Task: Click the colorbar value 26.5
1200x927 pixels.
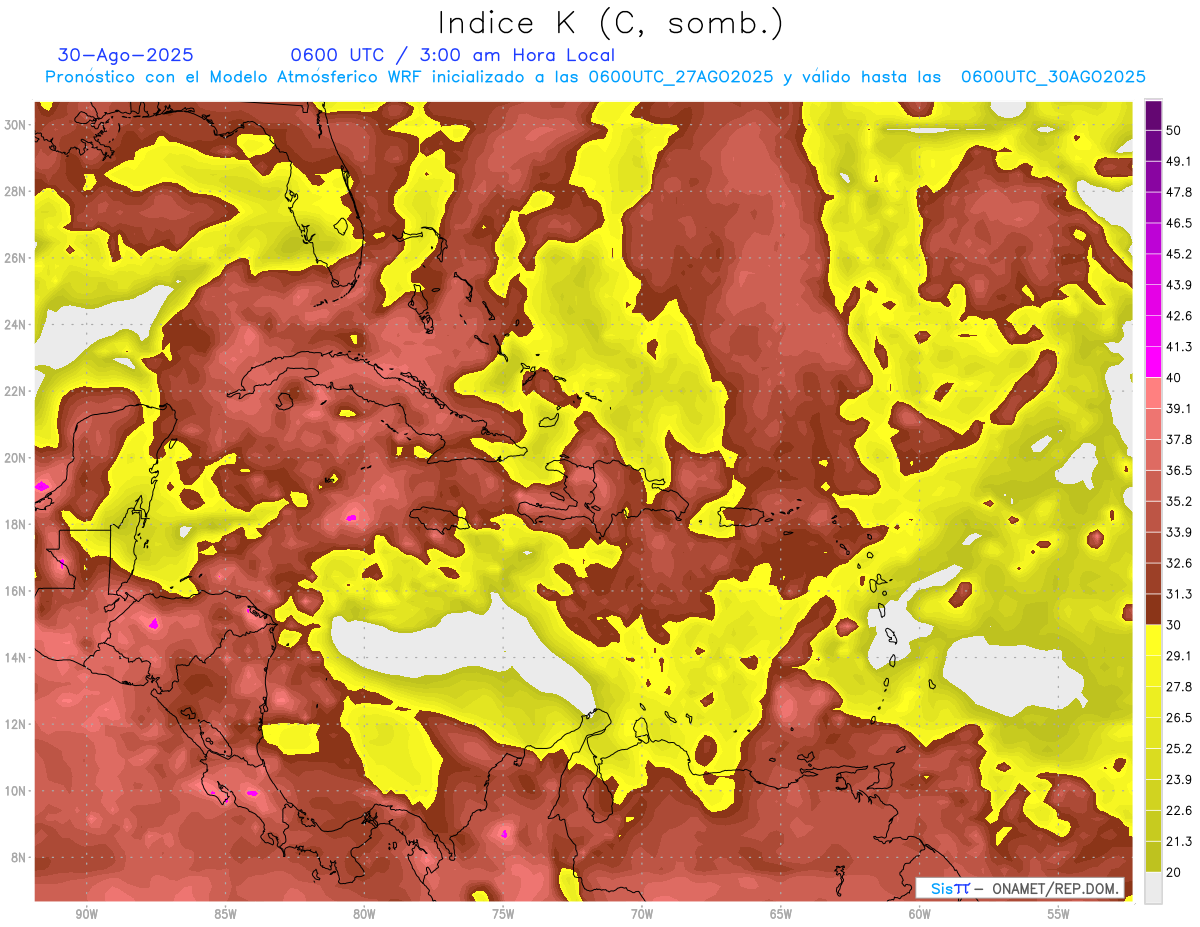Action: [1179, 717]
